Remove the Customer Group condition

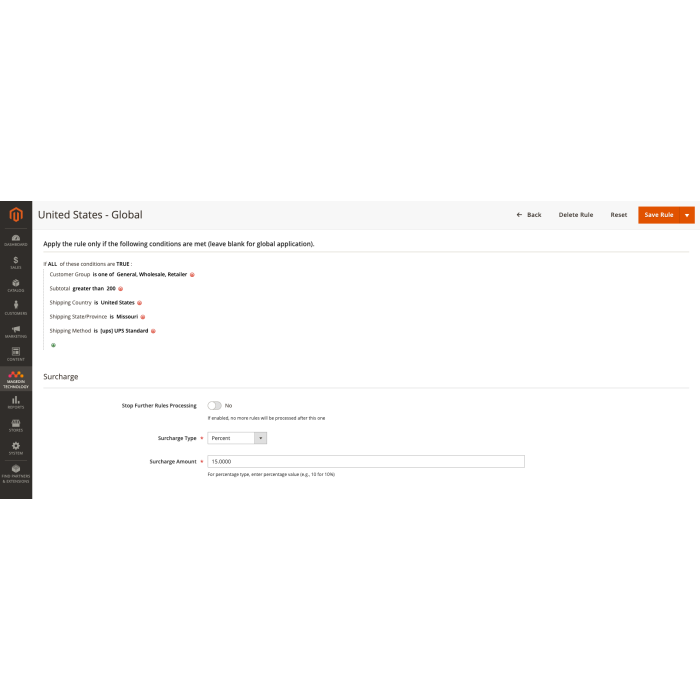pyautogui.click(x=192, y=275)
